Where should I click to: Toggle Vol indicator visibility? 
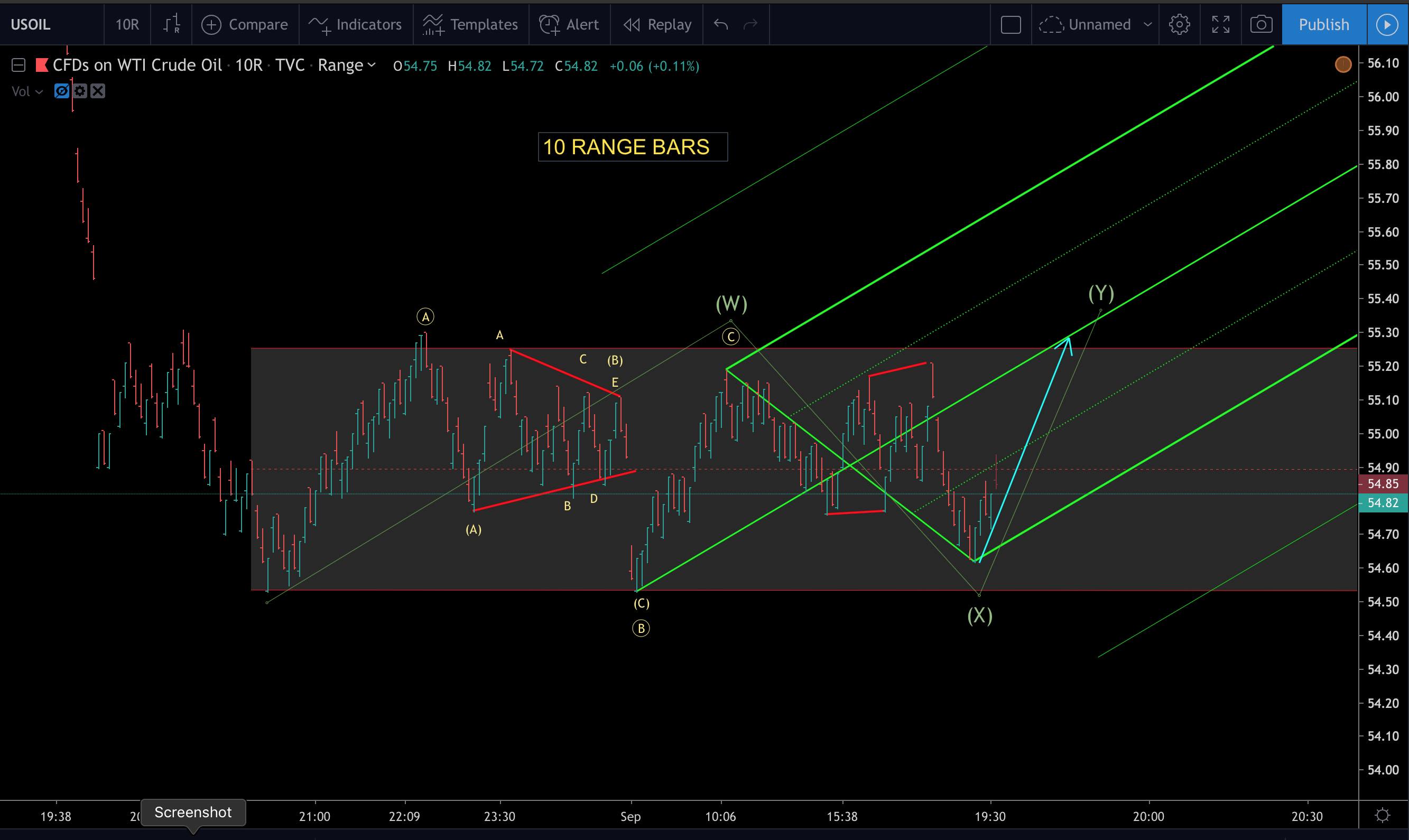tap(62, 91)
